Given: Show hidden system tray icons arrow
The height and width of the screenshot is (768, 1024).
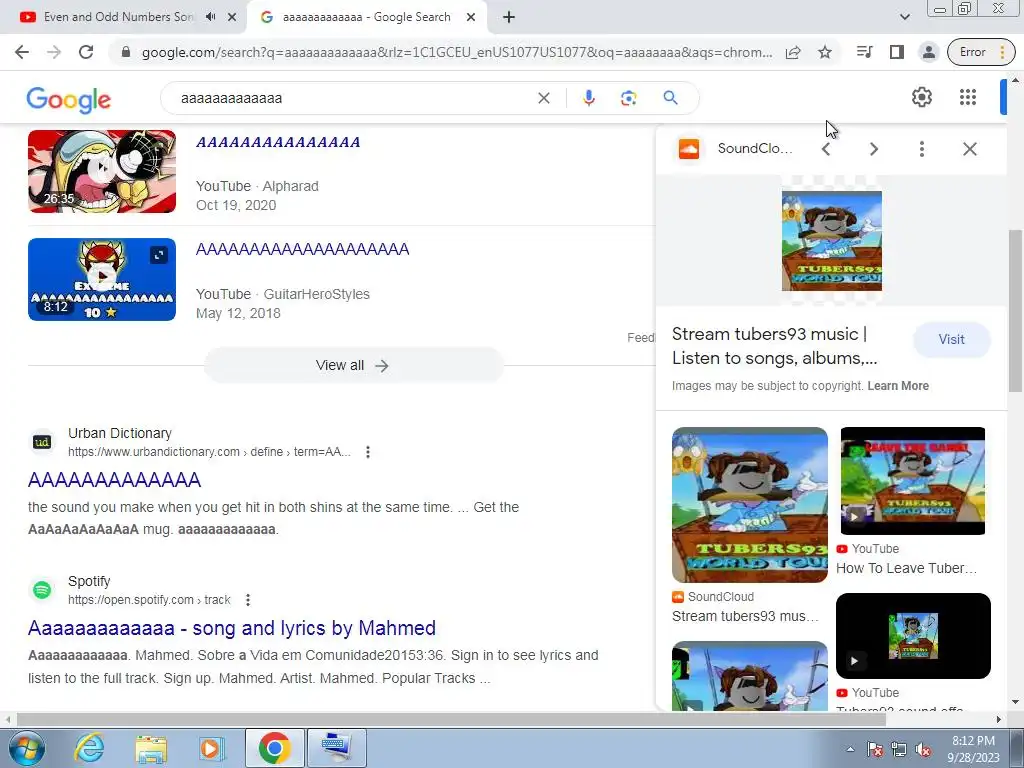Looking at the screenshot, I should 850,749.
